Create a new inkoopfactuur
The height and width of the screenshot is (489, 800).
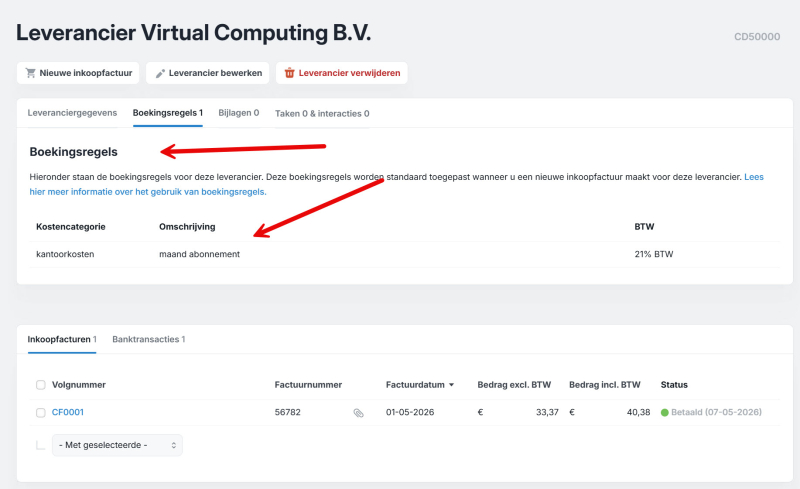(78, 73)
